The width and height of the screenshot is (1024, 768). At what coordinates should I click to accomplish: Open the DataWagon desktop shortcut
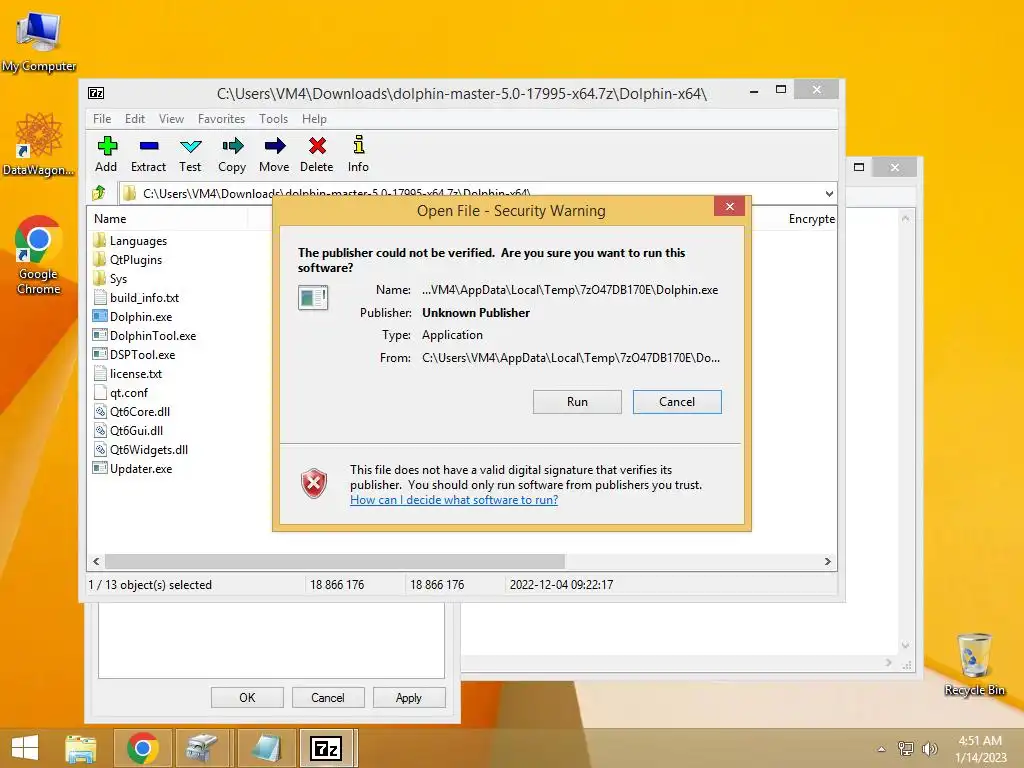click(x=39, y=144)
